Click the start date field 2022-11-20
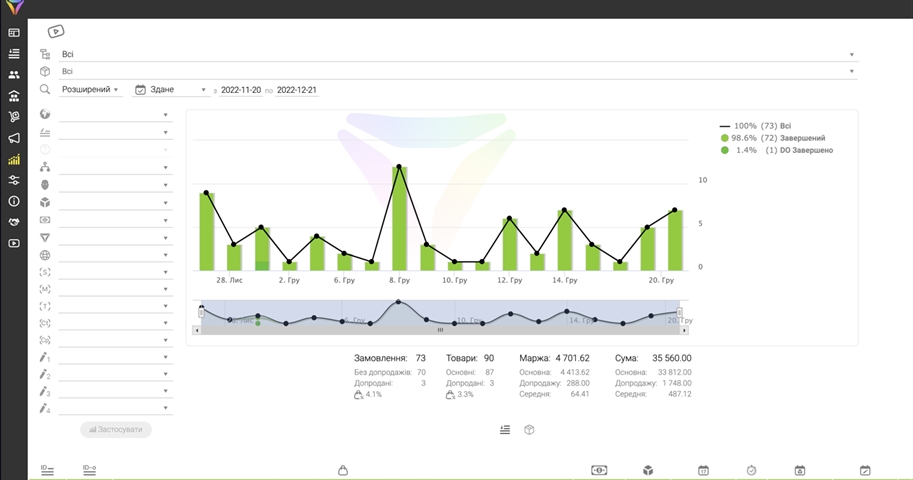 (241, 90)
